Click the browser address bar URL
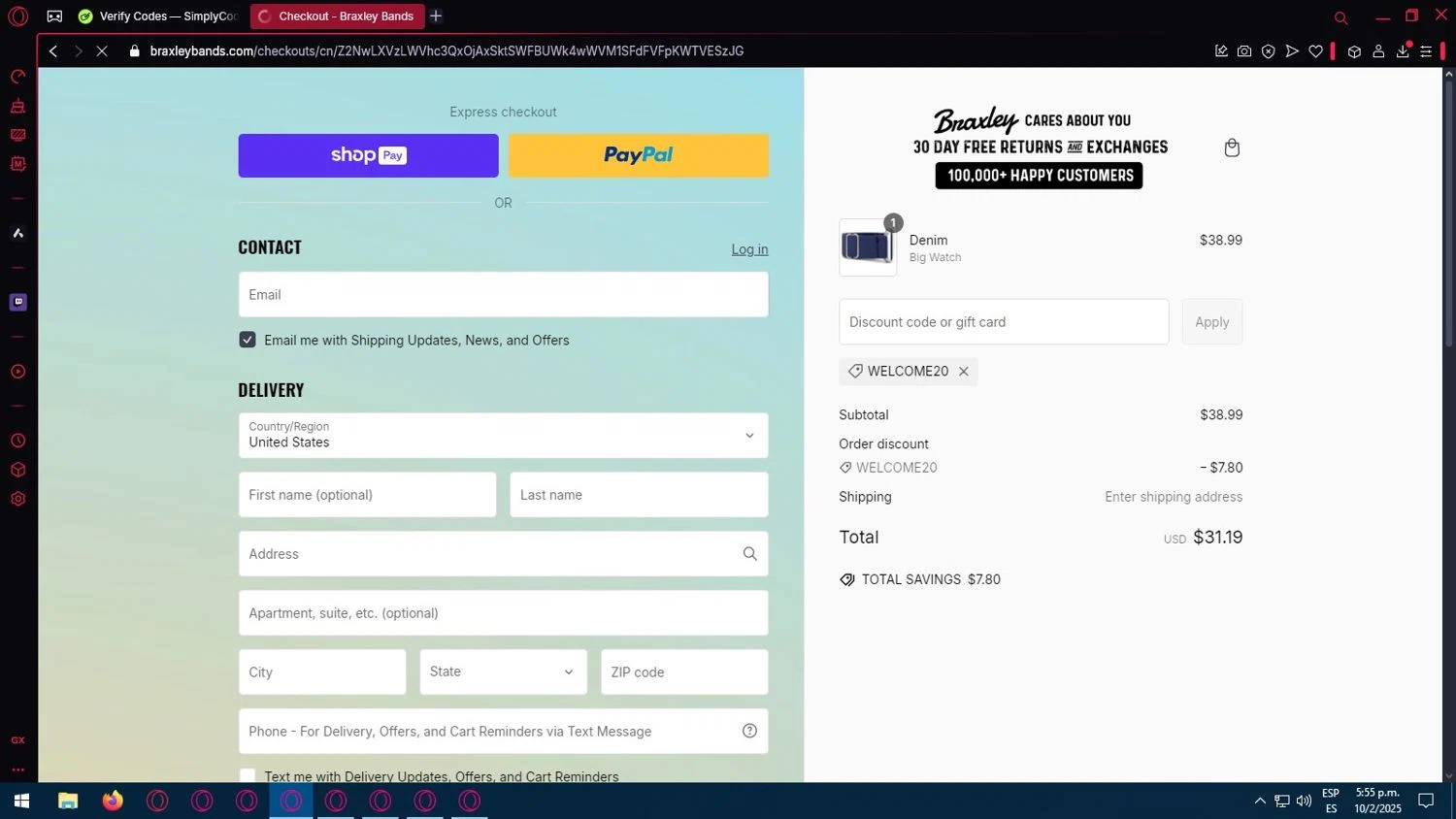1456x819 pixels. 447,51
